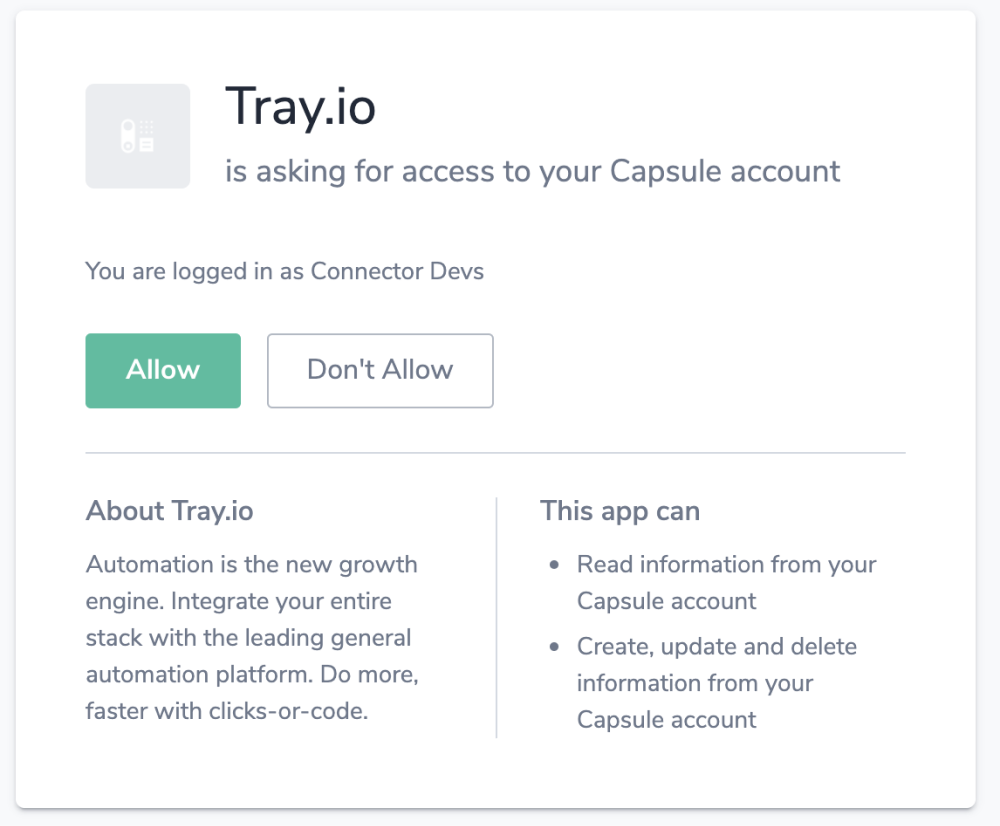1000x826 pixels.
Task: Click the bullet beside 'Read information from your Capsule account'
Action: pyautogui.click(x=556, y=564)
